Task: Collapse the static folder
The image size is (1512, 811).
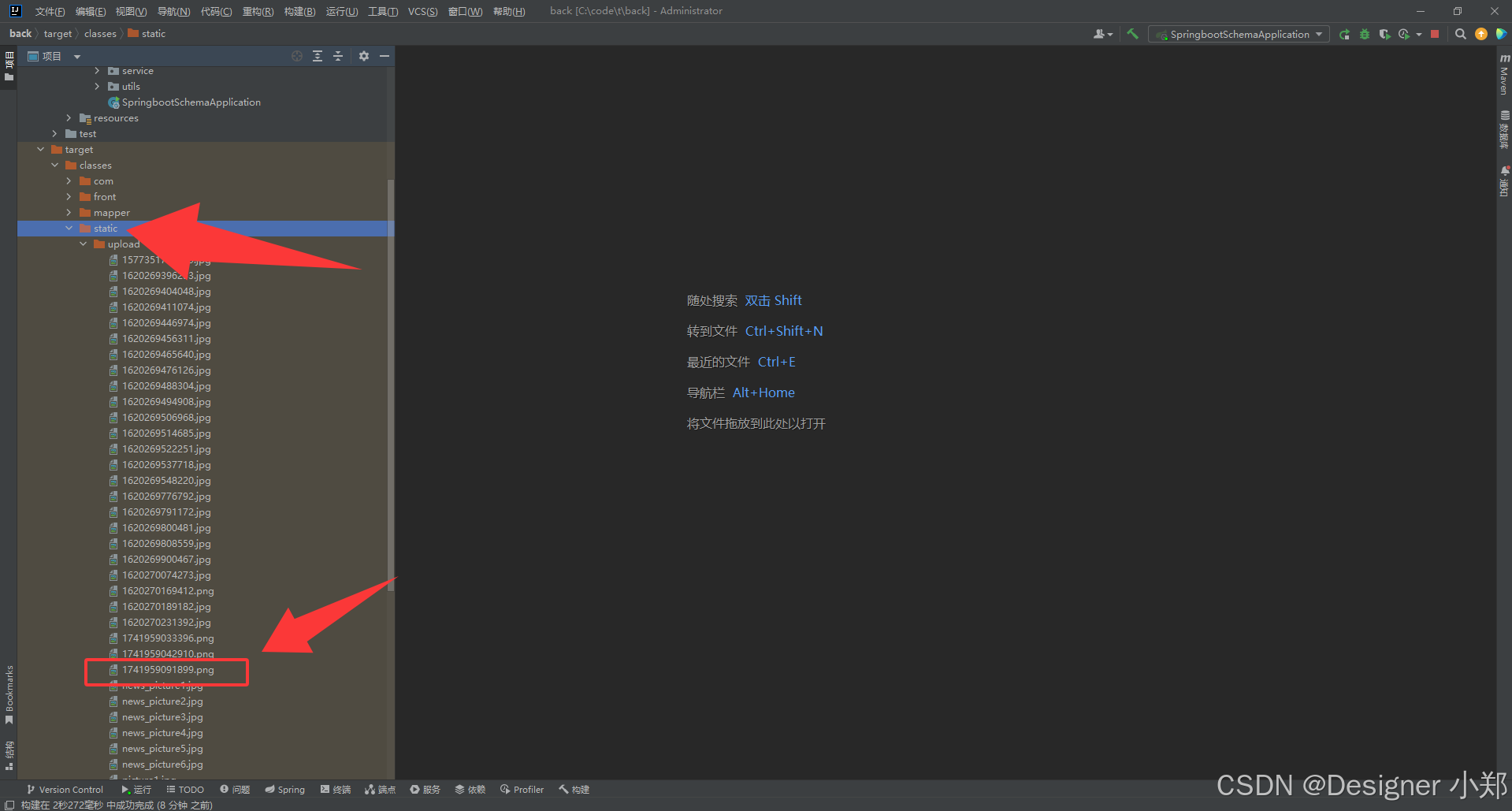Action: tap(69, 228)
